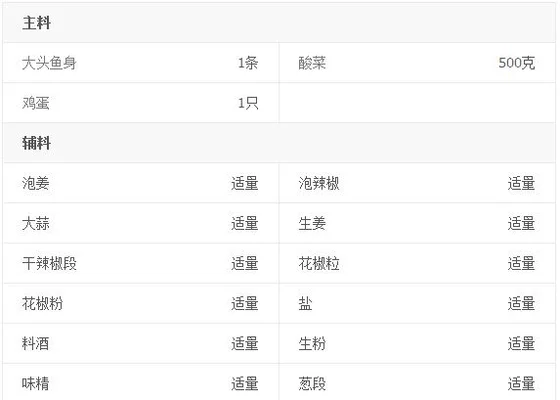Open the 花椒粒 ingredient link

click(x=319, y=264)
